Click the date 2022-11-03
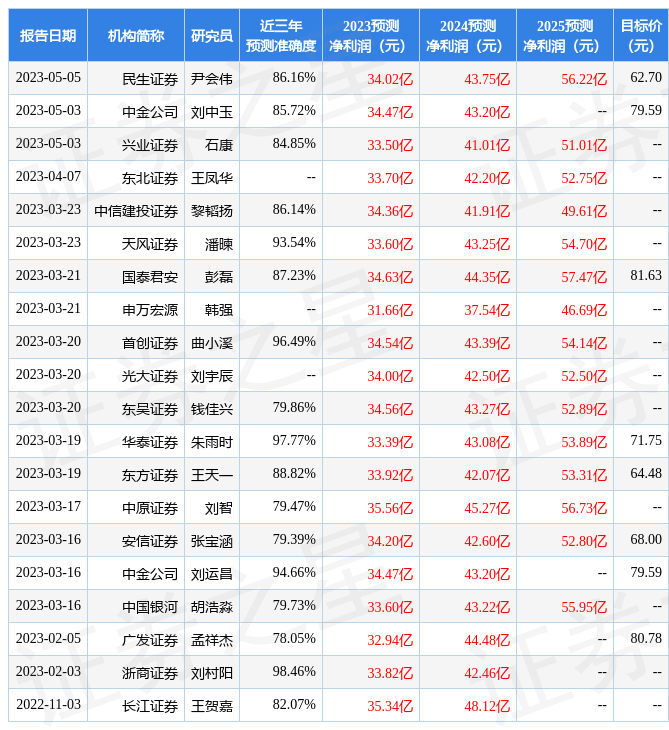The width and height of the screenshot is (669, 730). [48, 705]
